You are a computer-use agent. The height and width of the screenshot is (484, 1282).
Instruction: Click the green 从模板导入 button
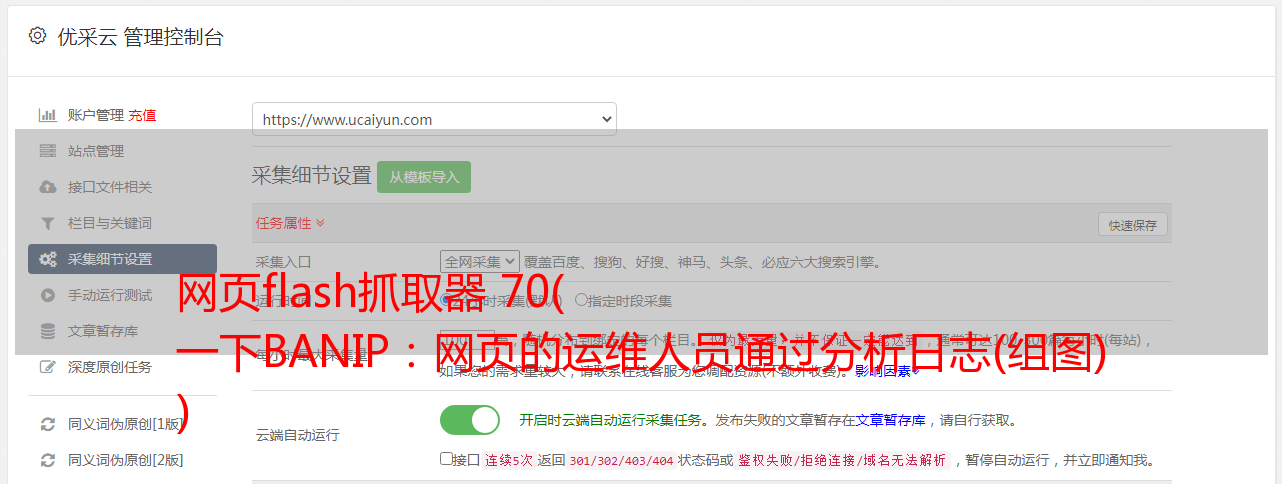[x=424, y=177]
